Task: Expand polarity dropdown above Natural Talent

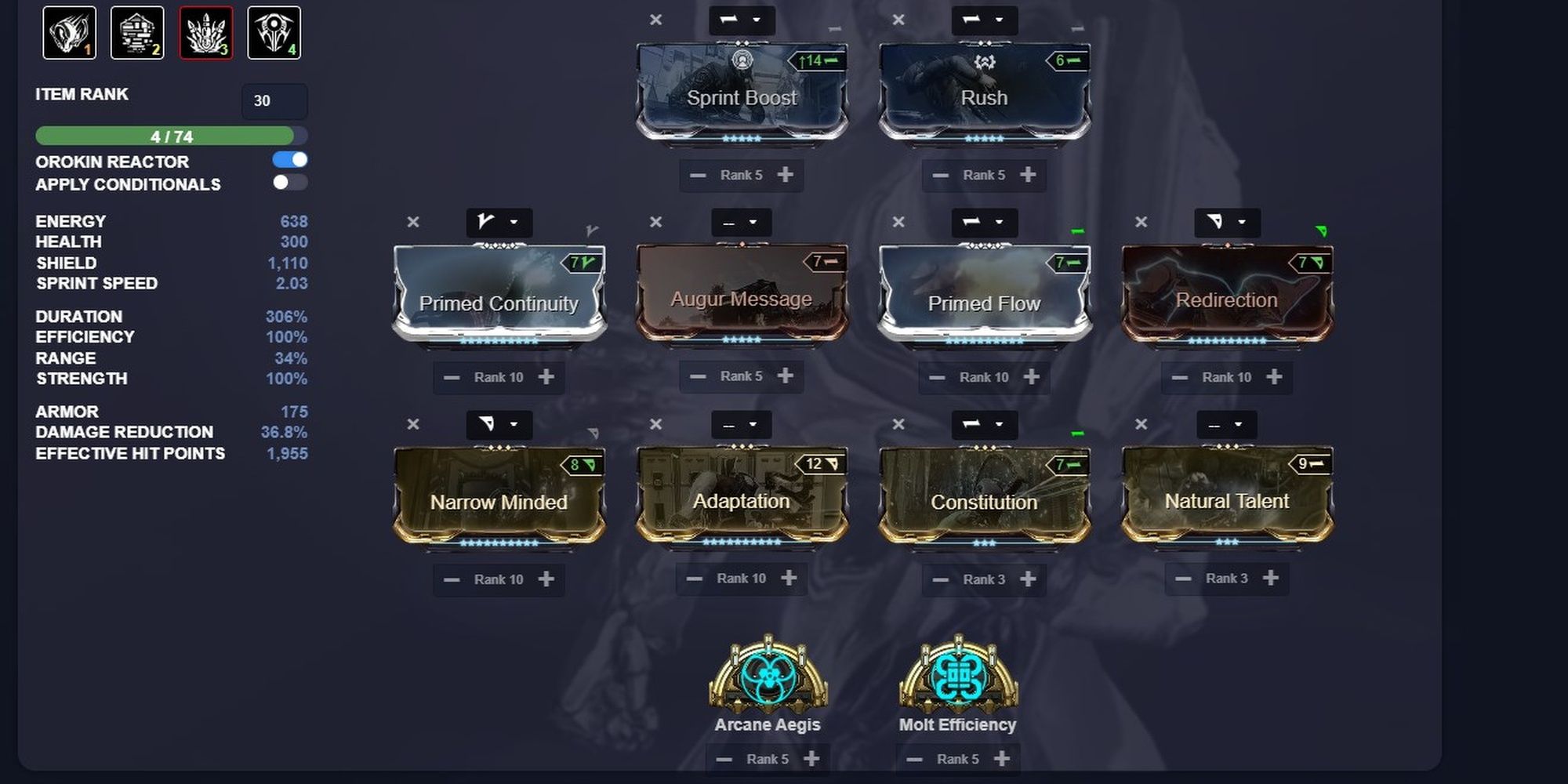Action: pyautogui.click(x=1227, y=425)
